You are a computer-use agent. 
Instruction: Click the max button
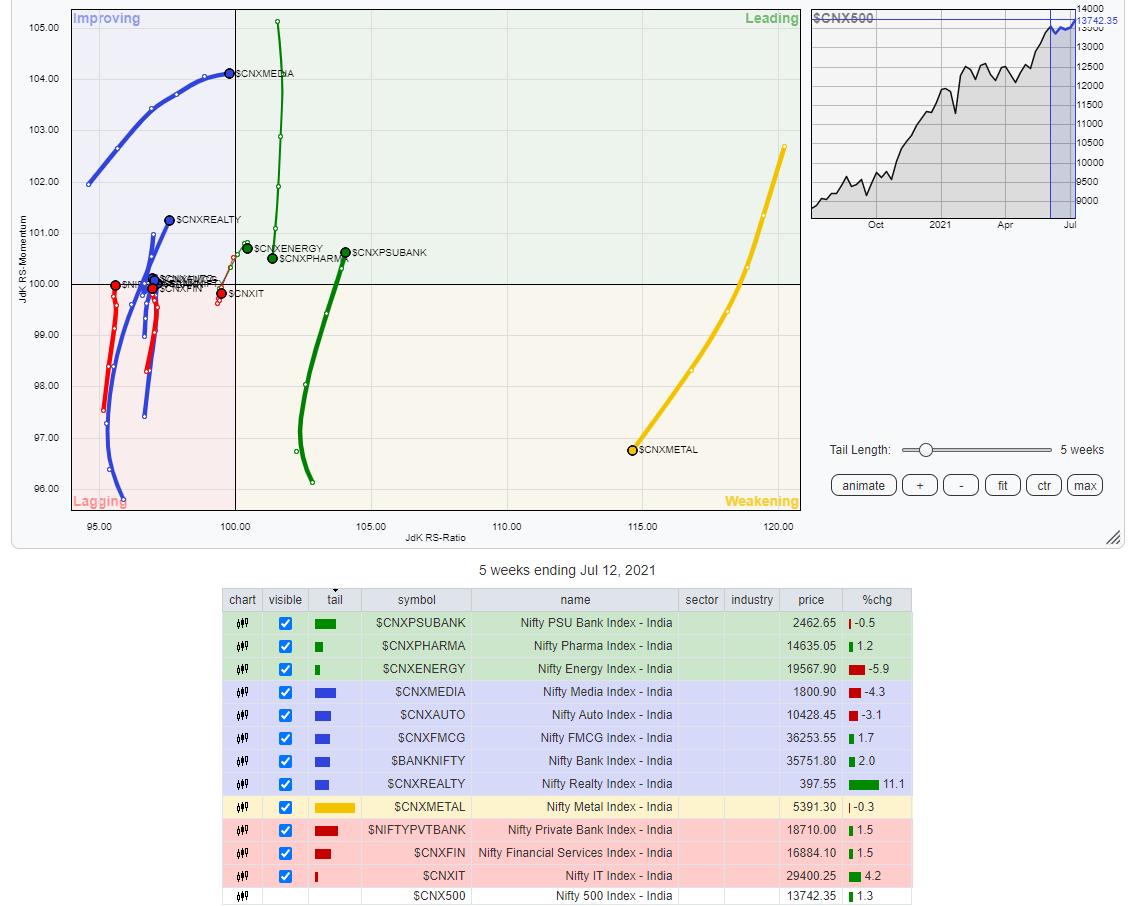pyautogui.click(x=1085, y=486)
